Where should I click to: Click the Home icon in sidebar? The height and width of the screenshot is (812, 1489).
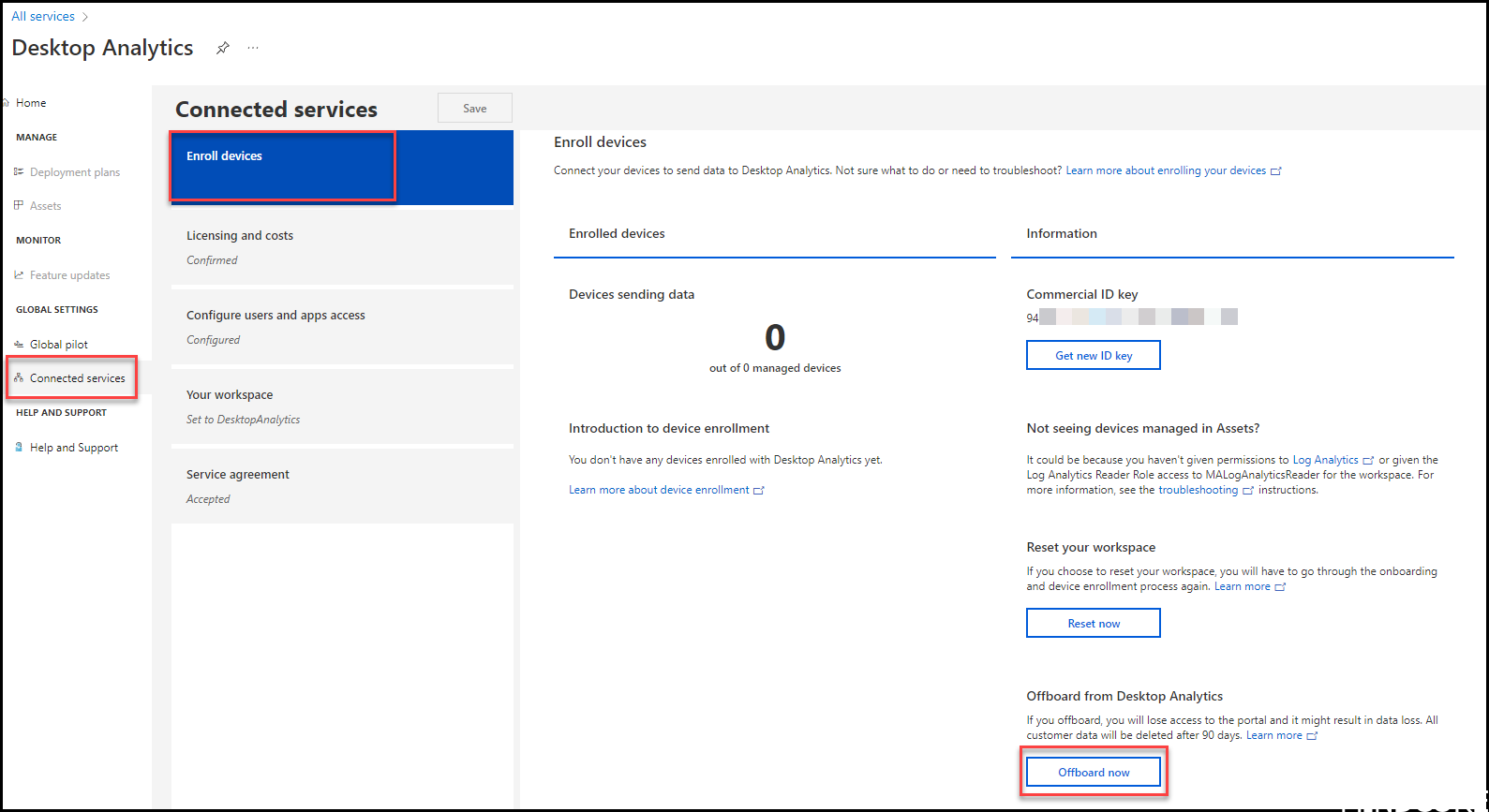click(6, 103)
